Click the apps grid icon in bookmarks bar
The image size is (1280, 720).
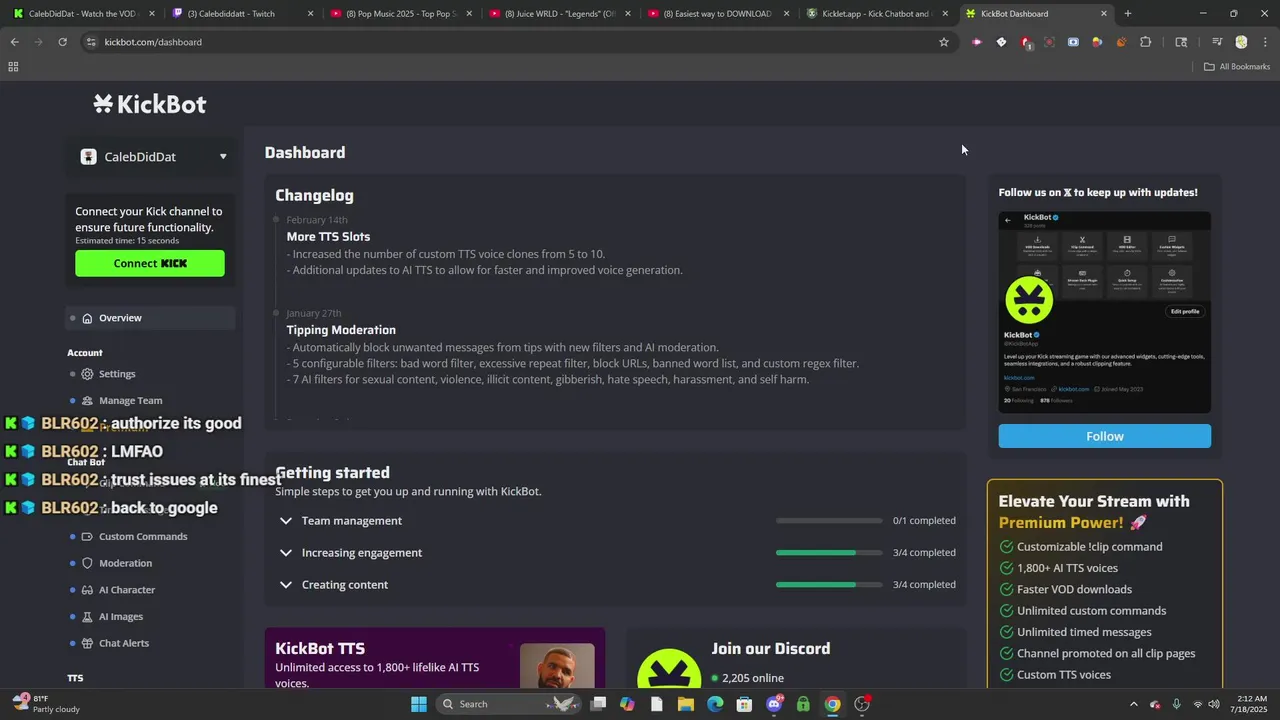coord(13,67)
